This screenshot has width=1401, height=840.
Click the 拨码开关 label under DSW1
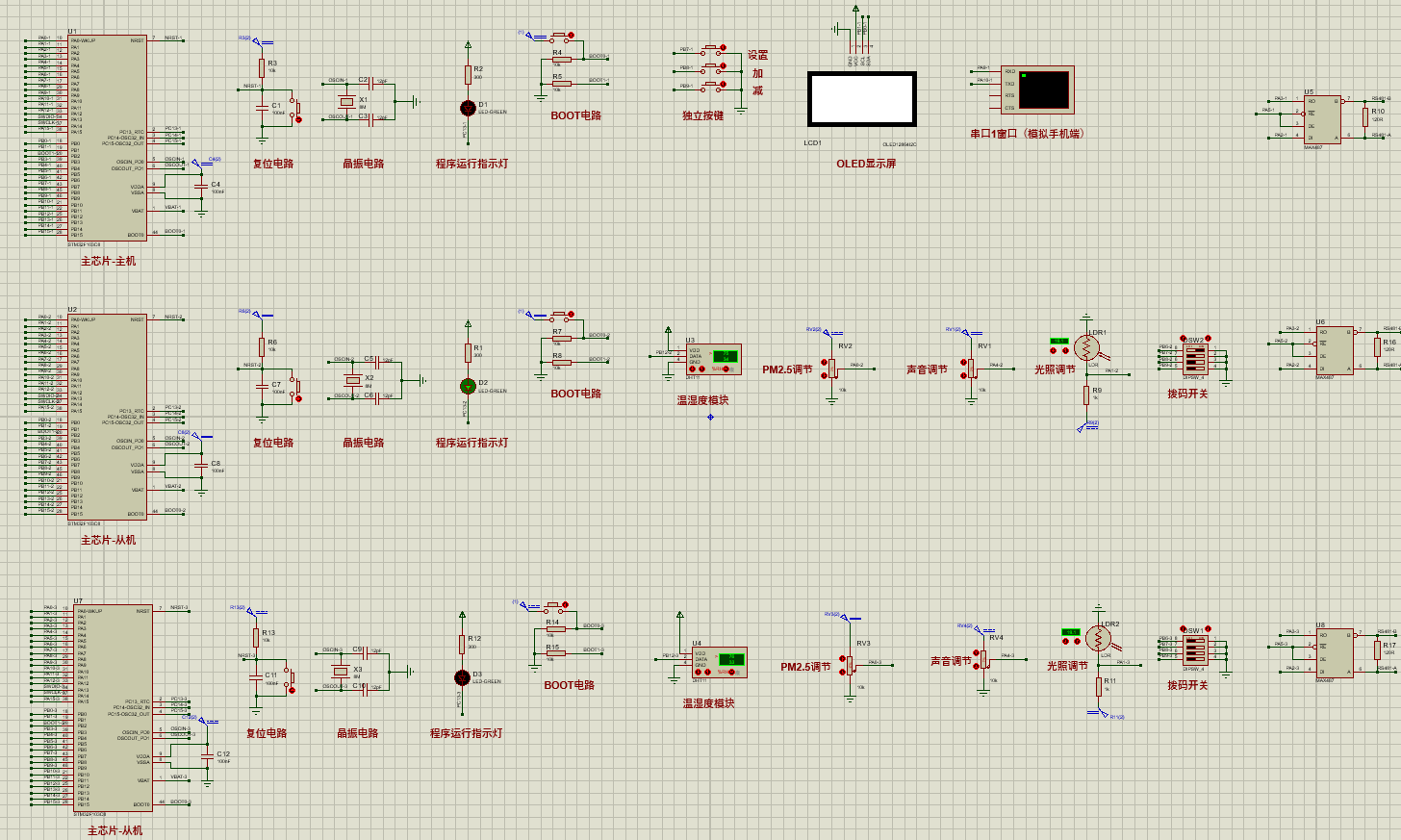click(x=1187, y=685)
